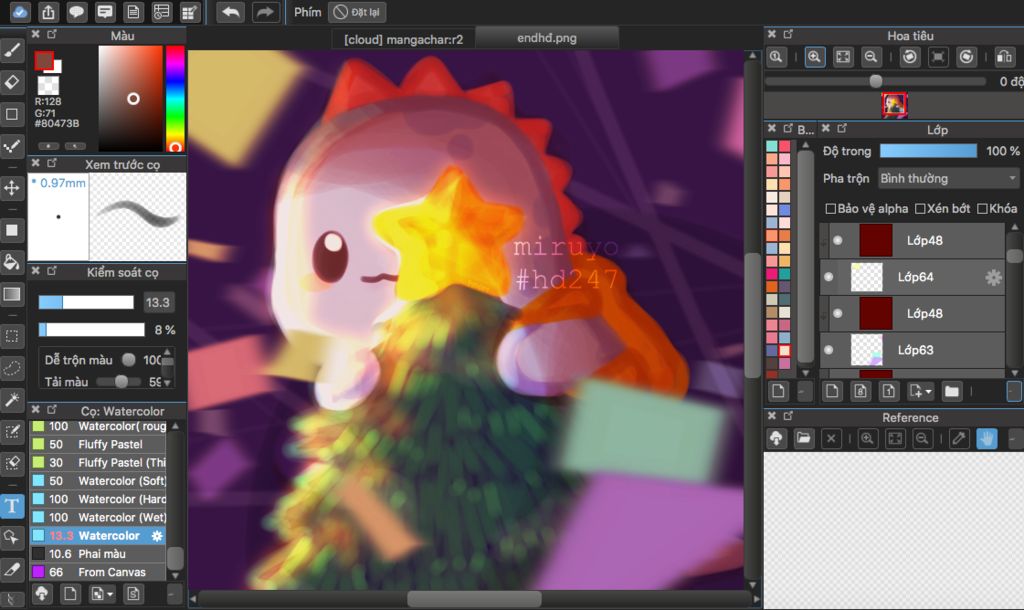Image resolution: width=1024 pixels, height=610 pixels.
Task: Open add brush dropdown in brush panel
Action: point(102,593)
